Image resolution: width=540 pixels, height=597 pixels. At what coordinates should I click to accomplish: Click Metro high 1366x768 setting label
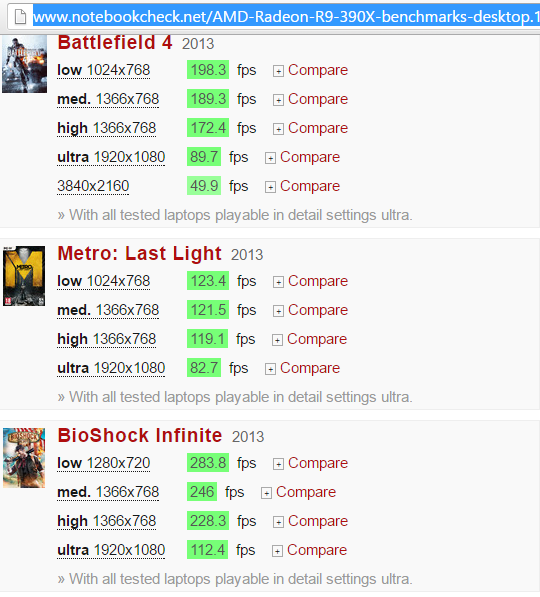(107, 339)
